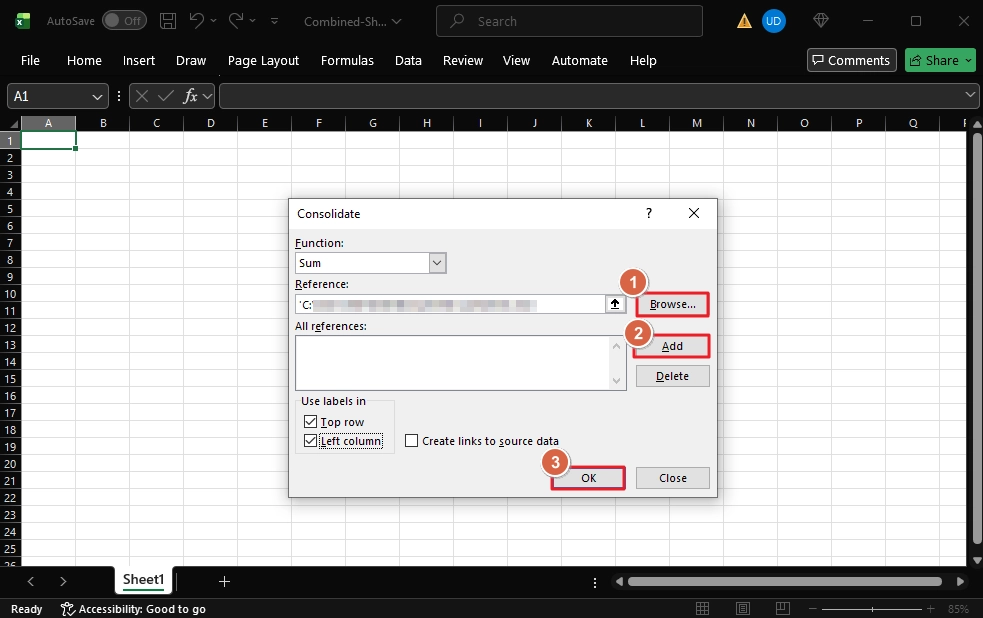Open the Share button dropdown
This screenshot has height=618, width=983.
(x=968, y=61)
